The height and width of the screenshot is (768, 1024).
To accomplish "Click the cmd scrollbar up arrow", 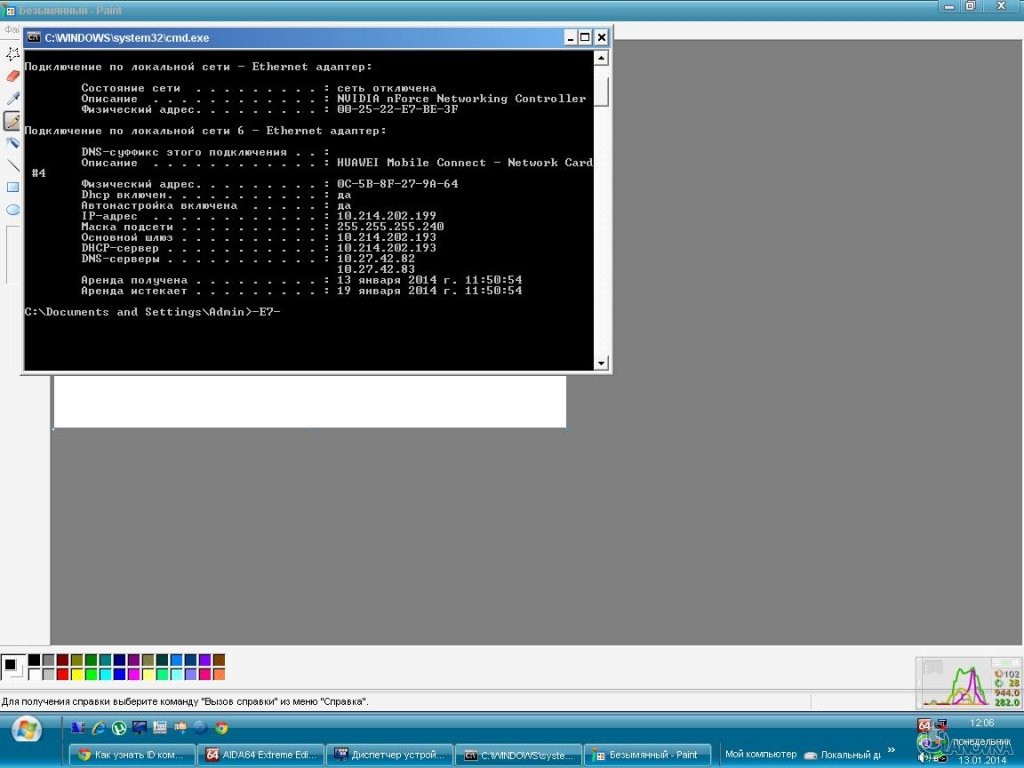I will point(601,58).
